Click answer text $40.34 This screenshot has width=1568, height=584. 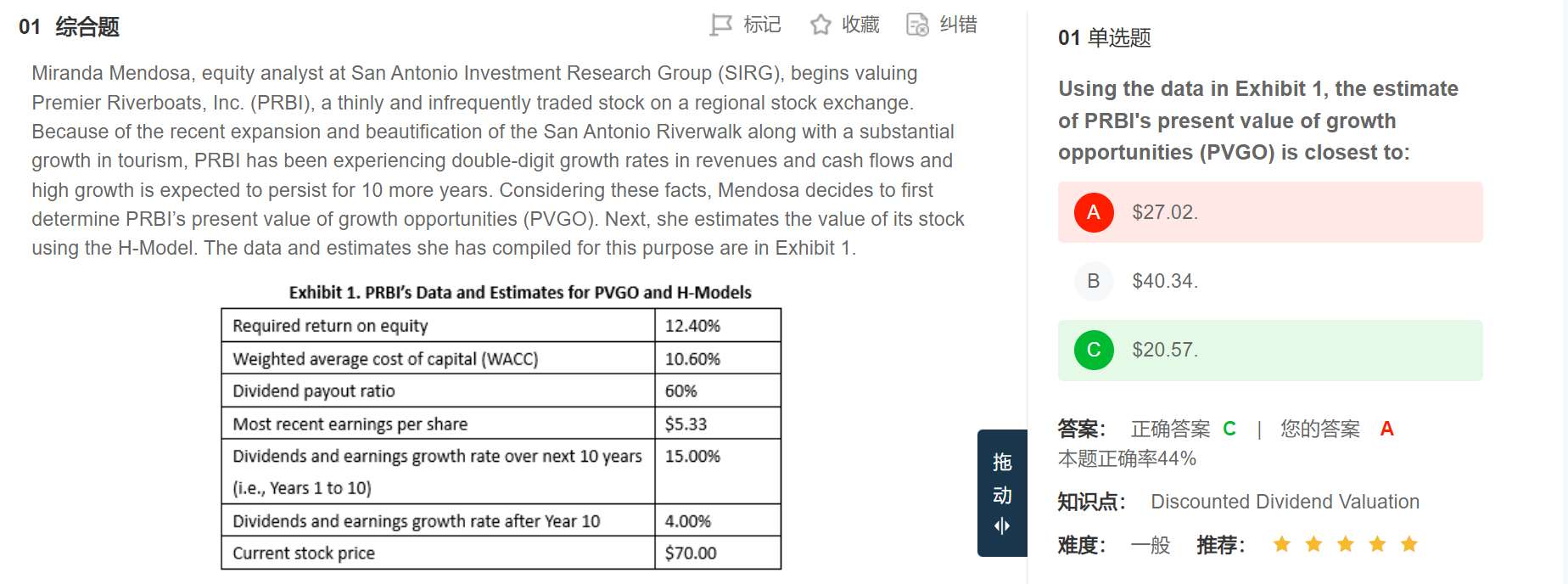(1165, 281)
